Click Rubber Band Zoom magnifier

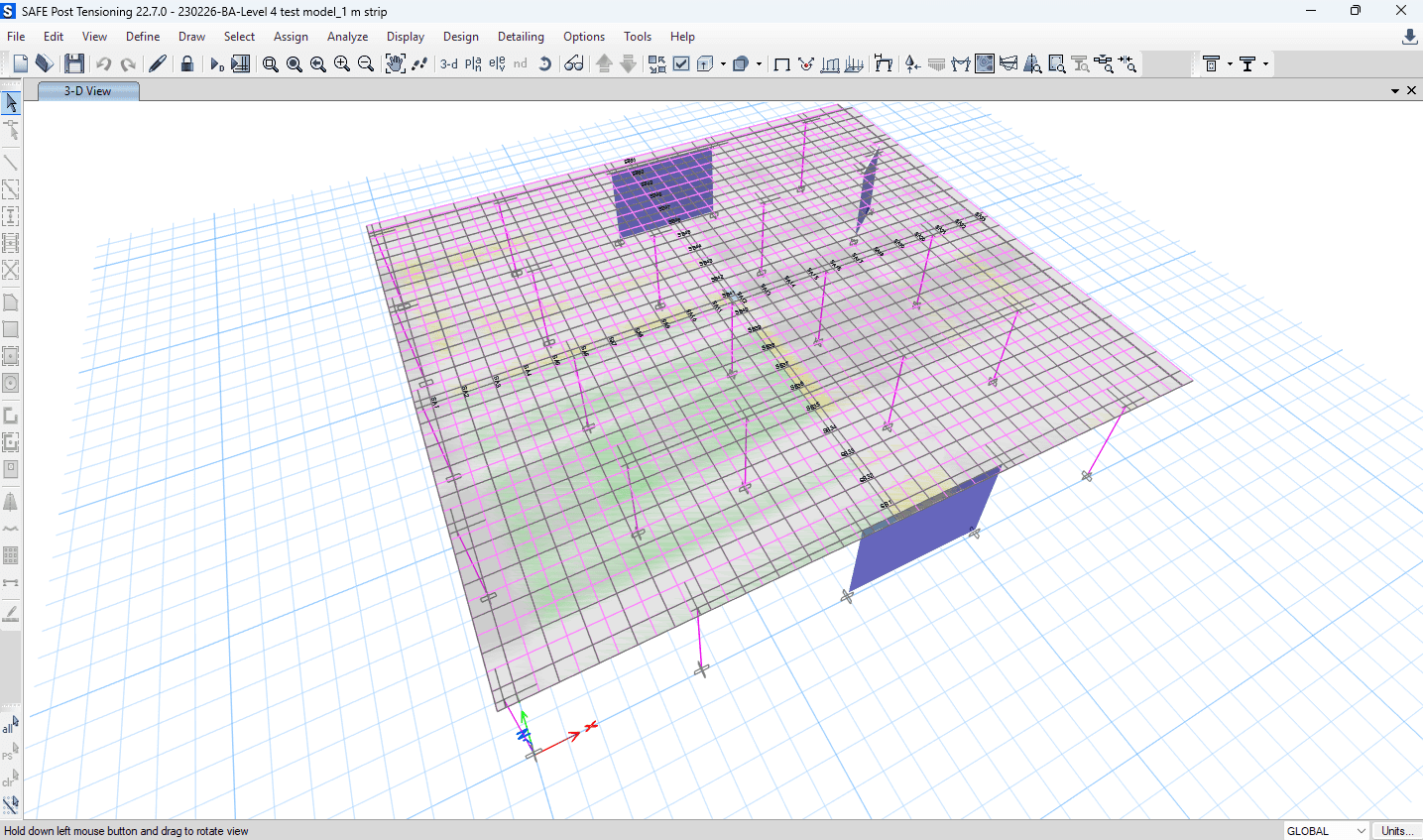pos(270,63)
